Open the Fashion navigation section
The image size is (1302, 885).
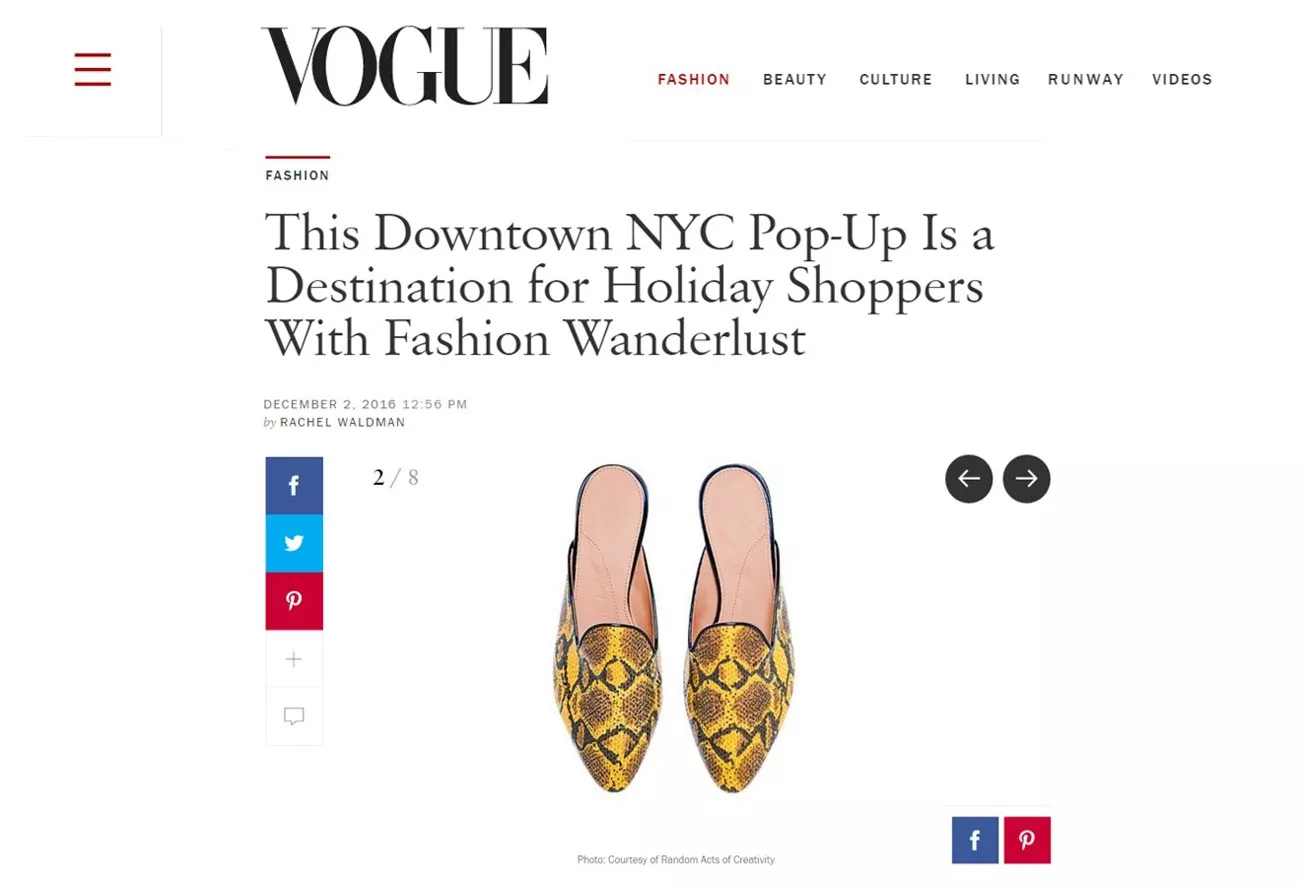(x=694, y=80)
